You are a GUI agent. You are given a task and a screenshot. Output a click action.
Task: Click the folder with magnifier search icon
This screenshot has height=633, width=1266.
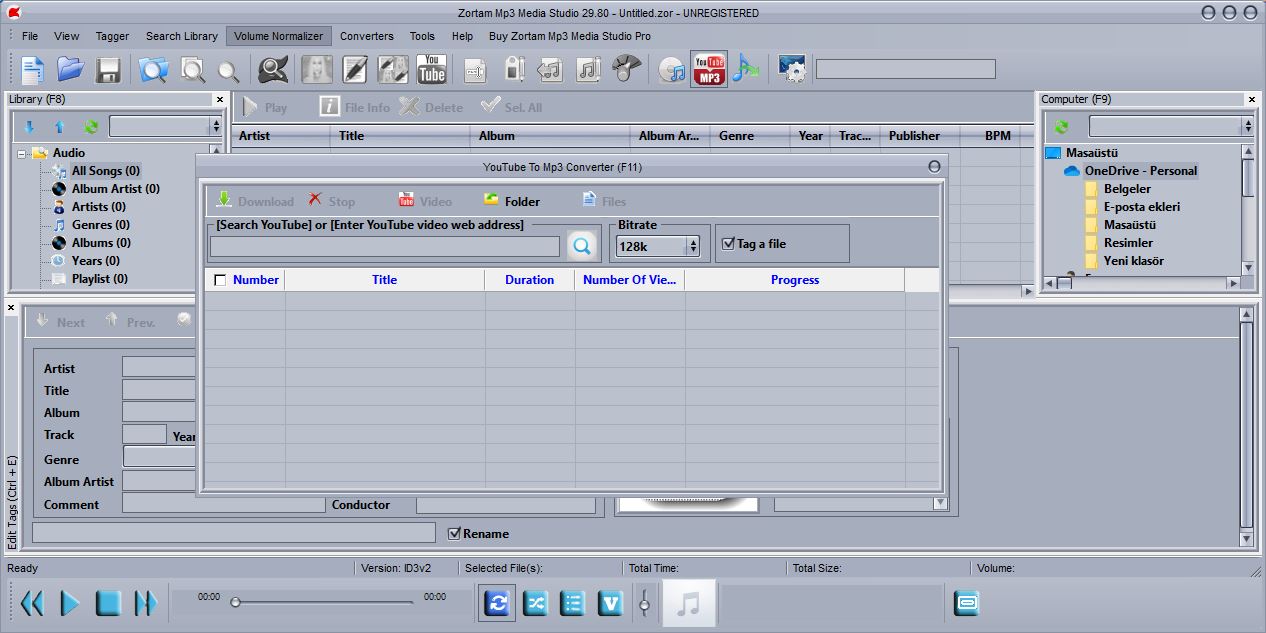[x=154, y=70]
